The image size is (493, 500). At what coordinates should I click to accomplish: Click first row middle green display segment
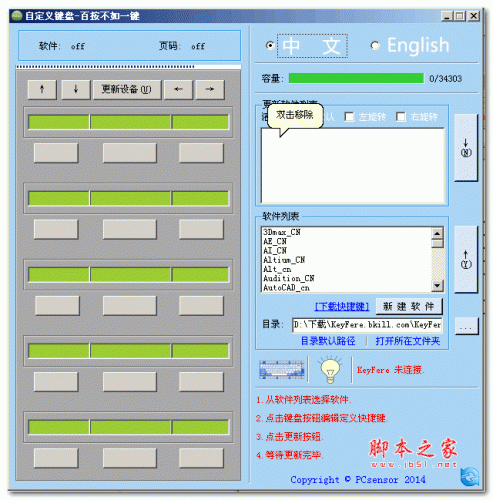(130, 122)
